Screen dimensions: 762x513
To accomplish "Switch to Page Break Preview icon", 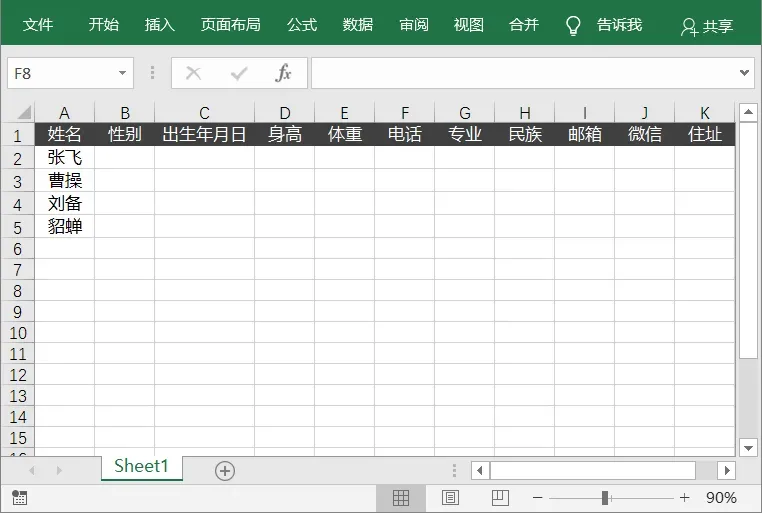I will click(x=500, y=498).
